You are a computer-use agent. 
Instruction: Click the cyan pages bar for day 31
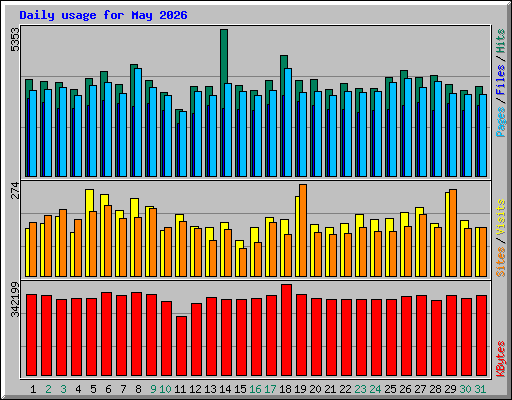(x=483, y=135)
